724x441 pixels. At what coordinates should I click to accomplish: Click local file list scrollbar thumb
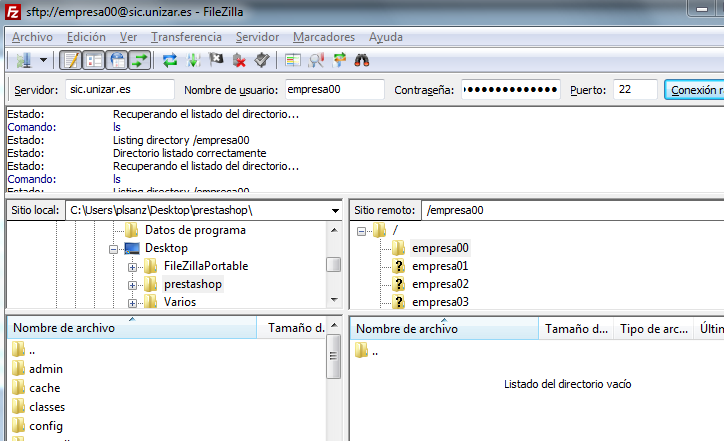pyautogui.click(x=333, y=356)
